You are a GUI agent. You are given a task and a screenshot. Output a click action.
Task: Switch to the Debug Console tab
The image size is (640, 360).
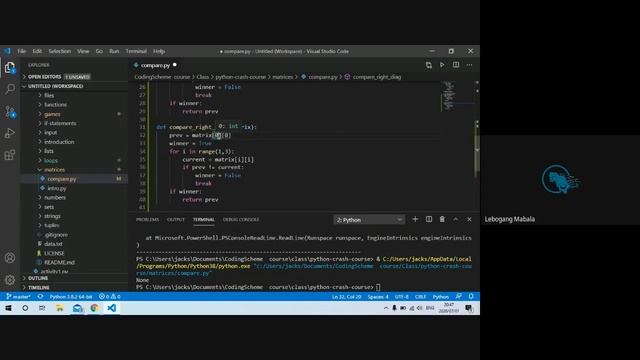point(241,220)
